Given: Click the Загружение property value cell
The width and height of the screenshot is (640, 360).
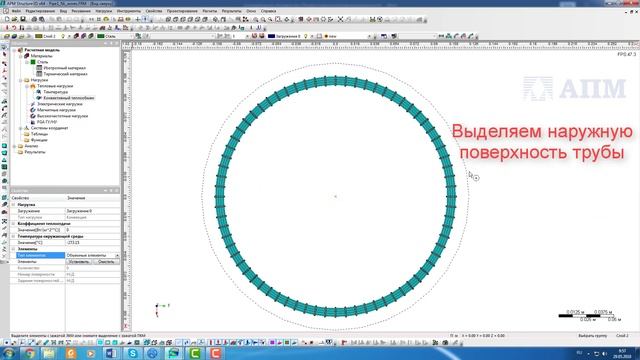Looking at the screenshot, I should (93, 211).
